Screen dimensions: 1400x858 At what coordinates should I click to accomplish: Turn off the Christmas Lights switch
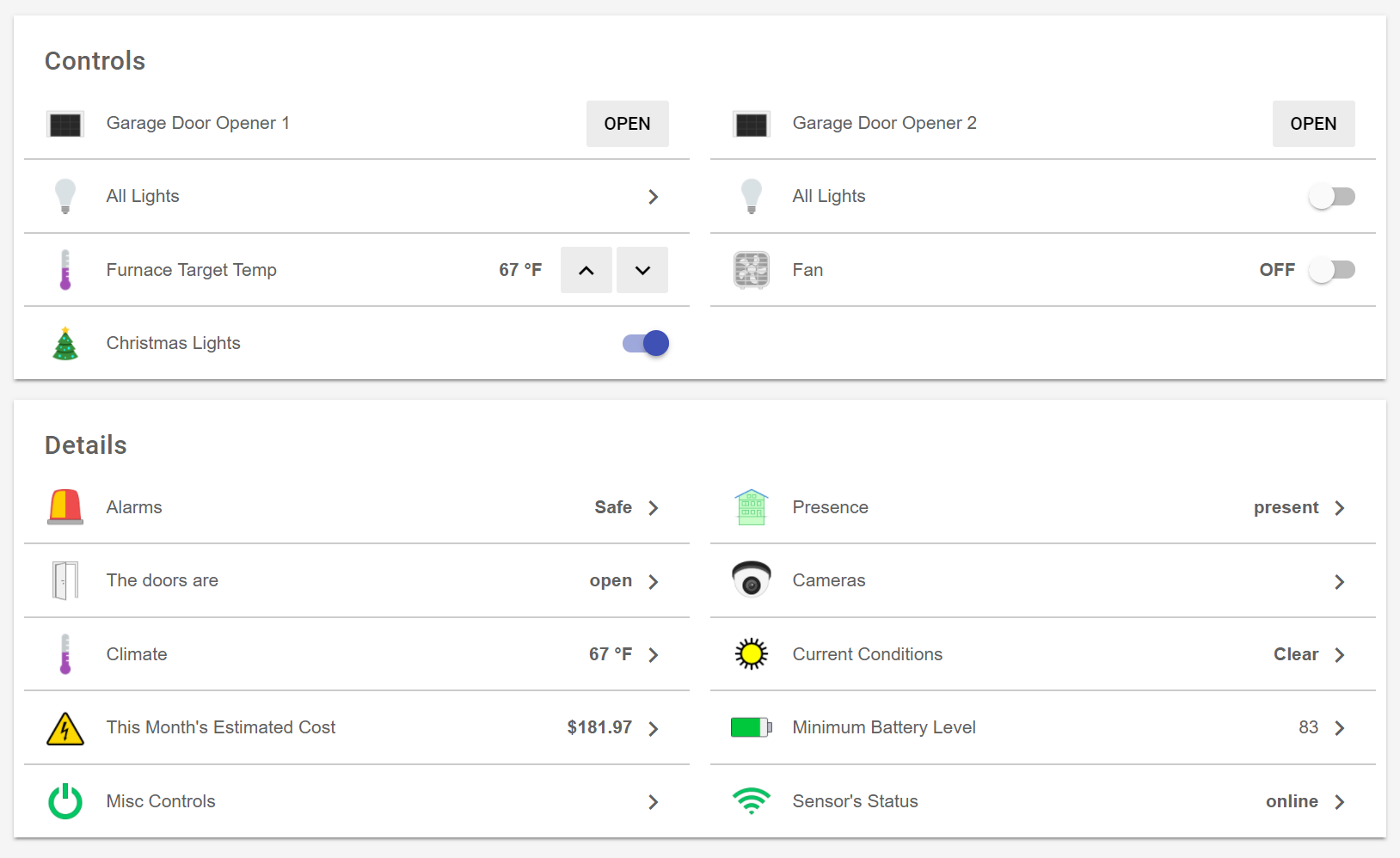coord(646,344)
